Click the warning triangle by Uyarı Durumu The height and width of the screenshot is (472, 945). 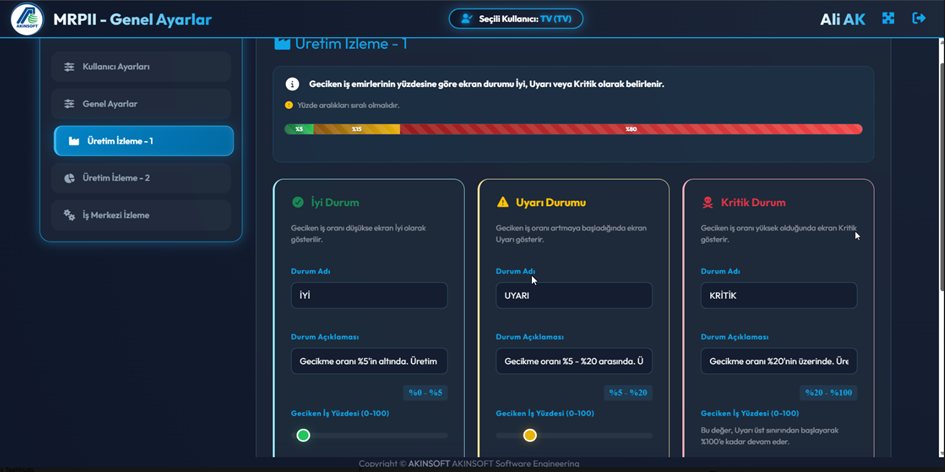click(x=503, y=202)
